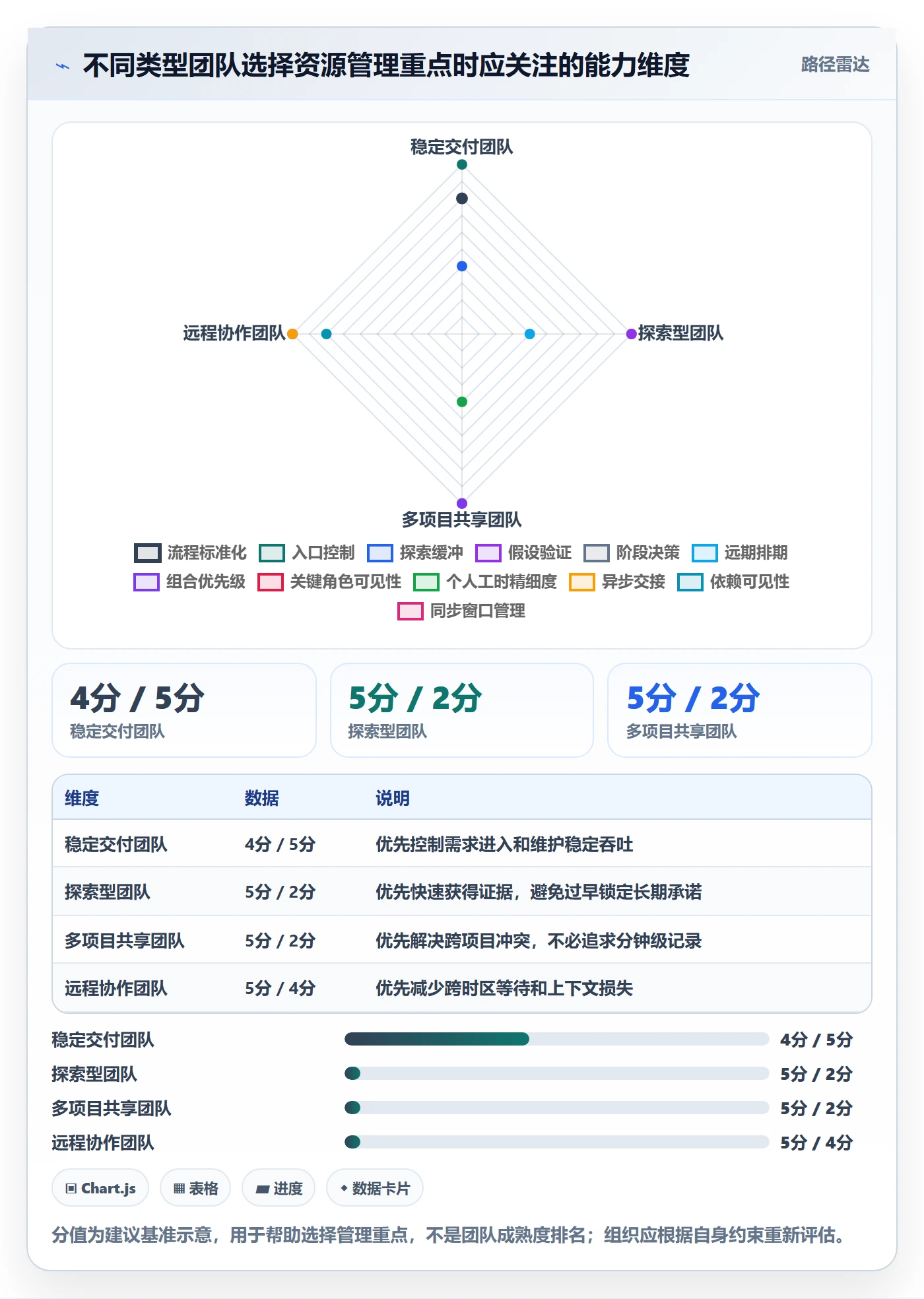Toggle 阶段决策 legend item

pyautogui.click(x=632, y=552)
